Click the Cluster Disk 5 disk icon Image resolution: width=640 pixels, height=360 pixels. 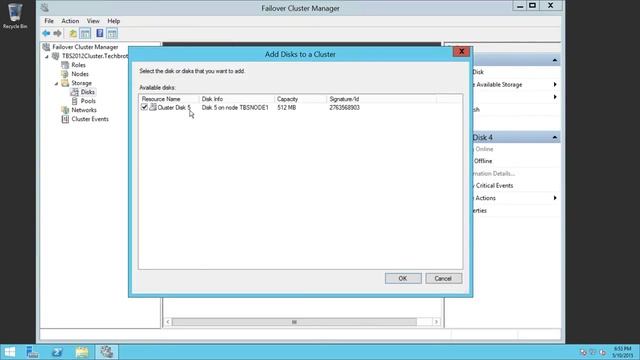(153, 107)
